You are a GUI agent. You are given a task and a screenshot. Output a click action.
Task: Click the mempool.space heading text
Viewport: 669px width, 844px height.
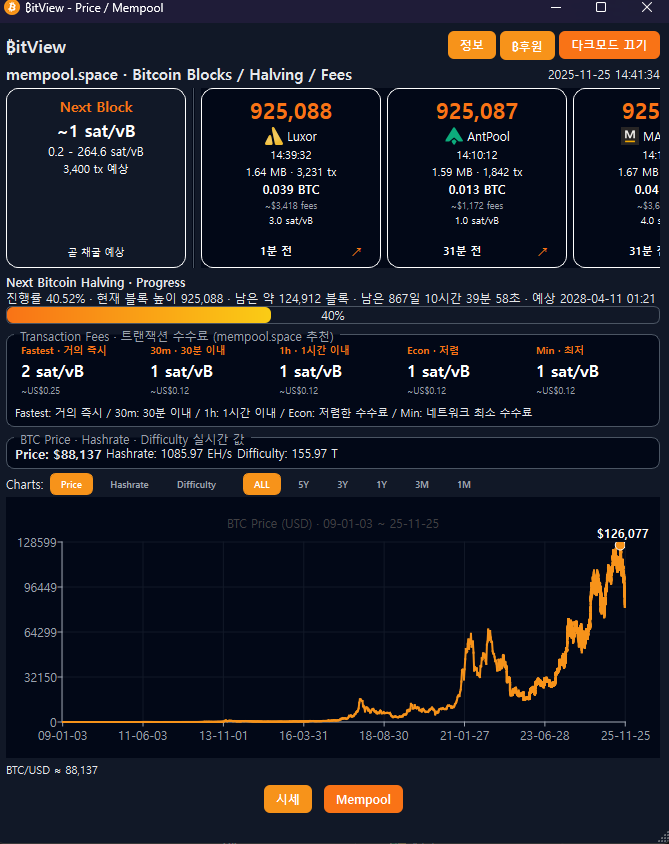coord(179,75)
